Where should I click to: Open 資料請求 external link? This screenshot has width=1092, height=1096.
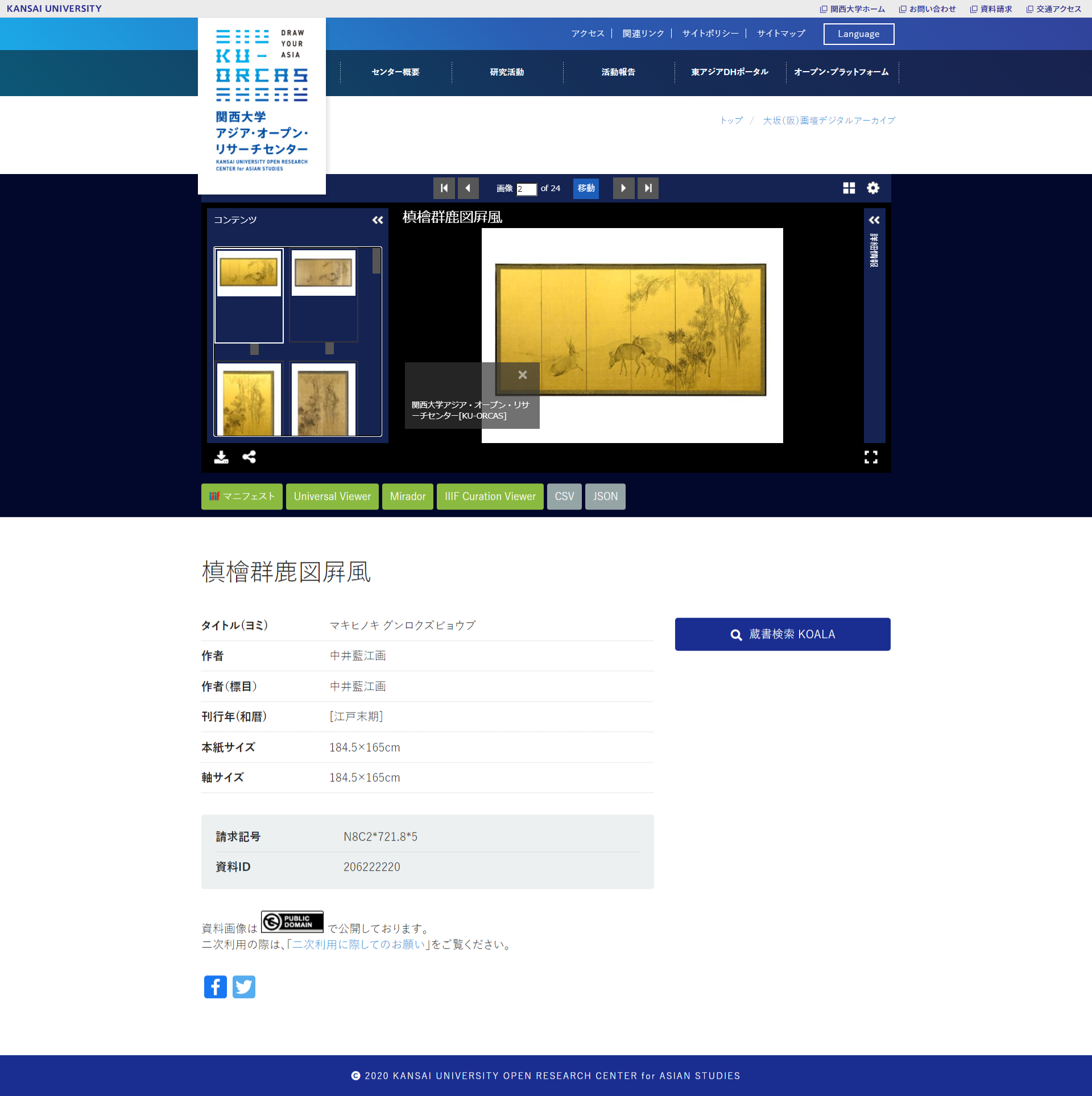tap(991, 9)
